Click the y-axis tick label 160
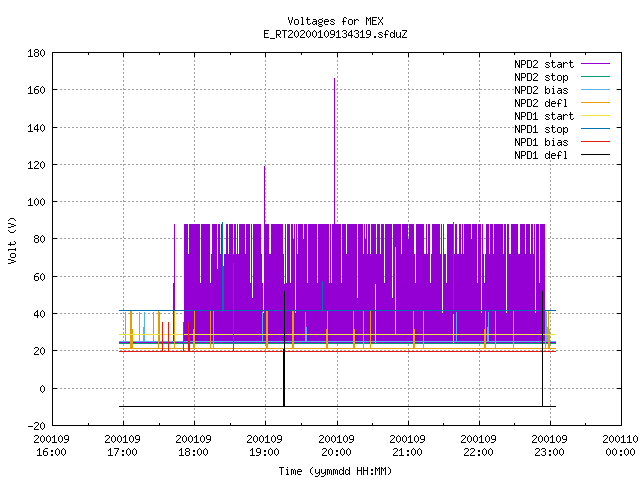 (36, 90)
